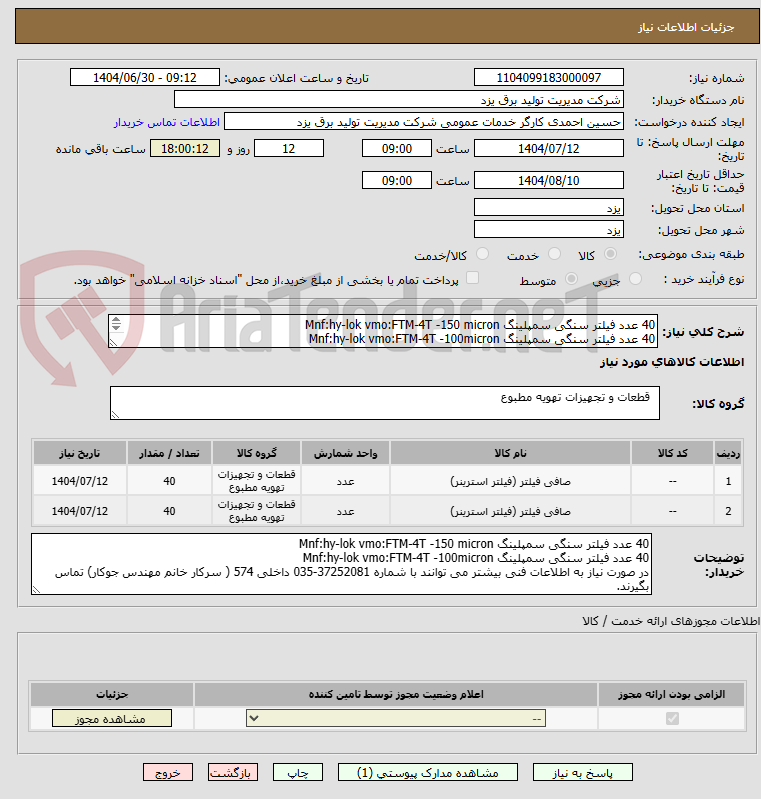This screenshot has height=799, width=761.
Task: Open the مشاهده مجوز button
Action: click(x=112, y=718)
